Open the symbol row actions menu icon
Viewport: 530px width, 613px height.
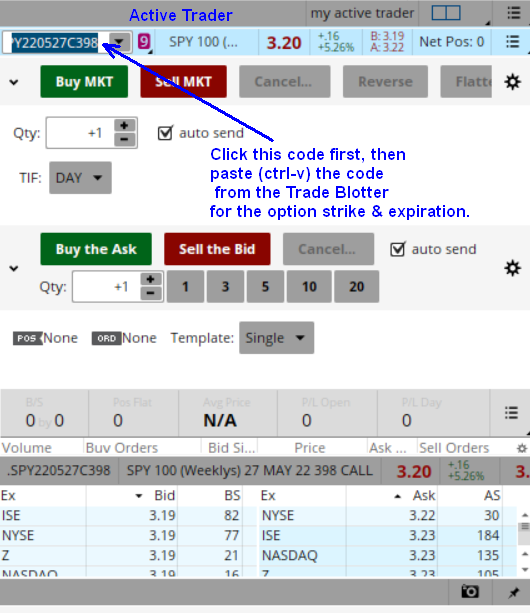(x=512, y=41)
